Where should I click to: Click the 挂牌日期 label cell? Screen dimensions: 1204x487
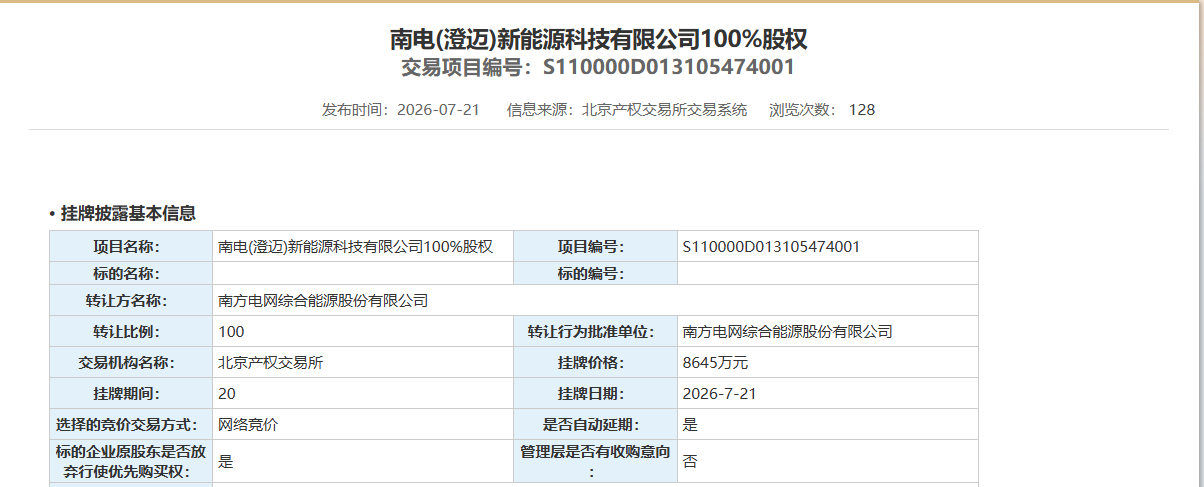[595, 394]
